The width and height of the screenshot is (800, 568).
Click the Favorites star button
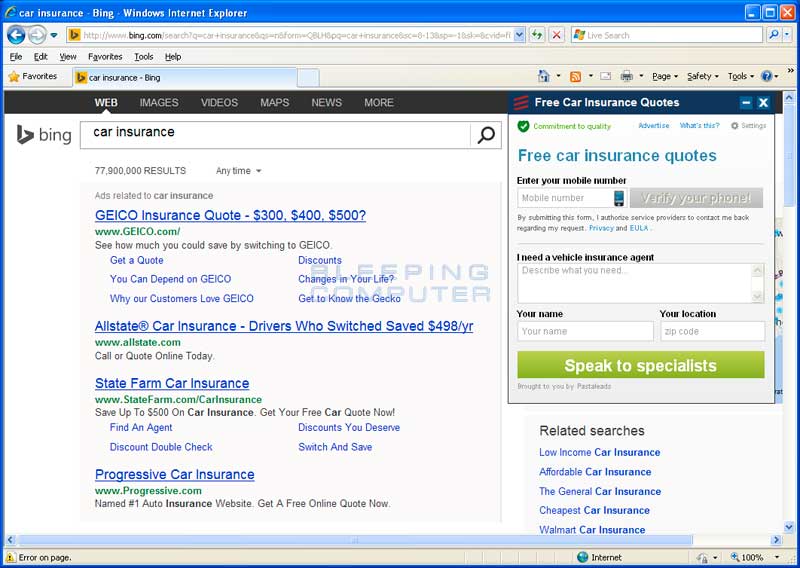33,77
